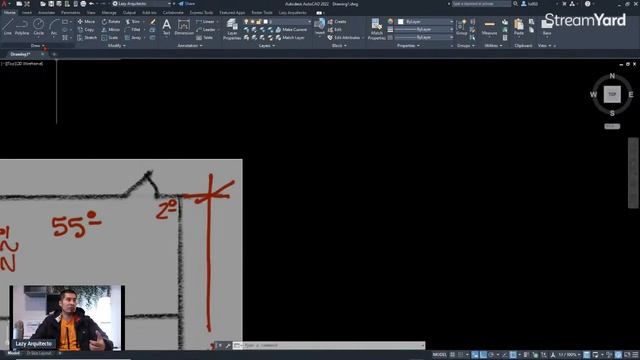Open the Parametric ribbon tab
This screenshot has width=640, height=360.
[70, 13]
